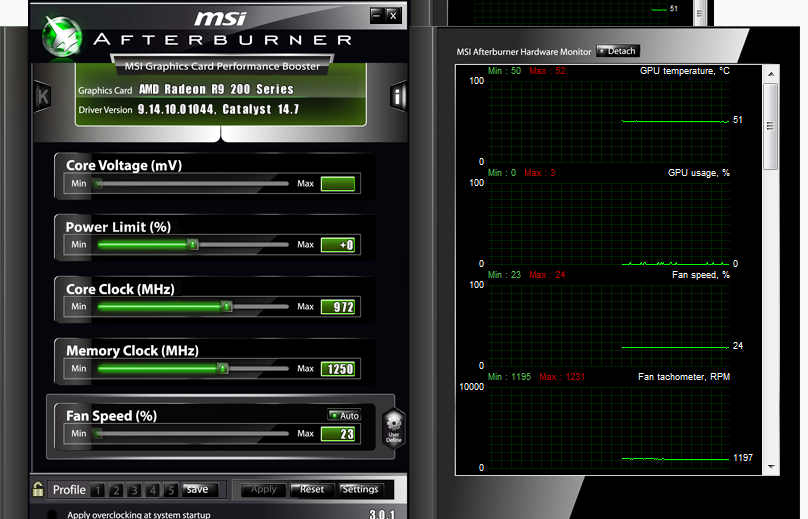Click the Fan Speed slider handle
Image resolution: width=808 pixels, height=519 pixels.
click(x=98, y=433)
